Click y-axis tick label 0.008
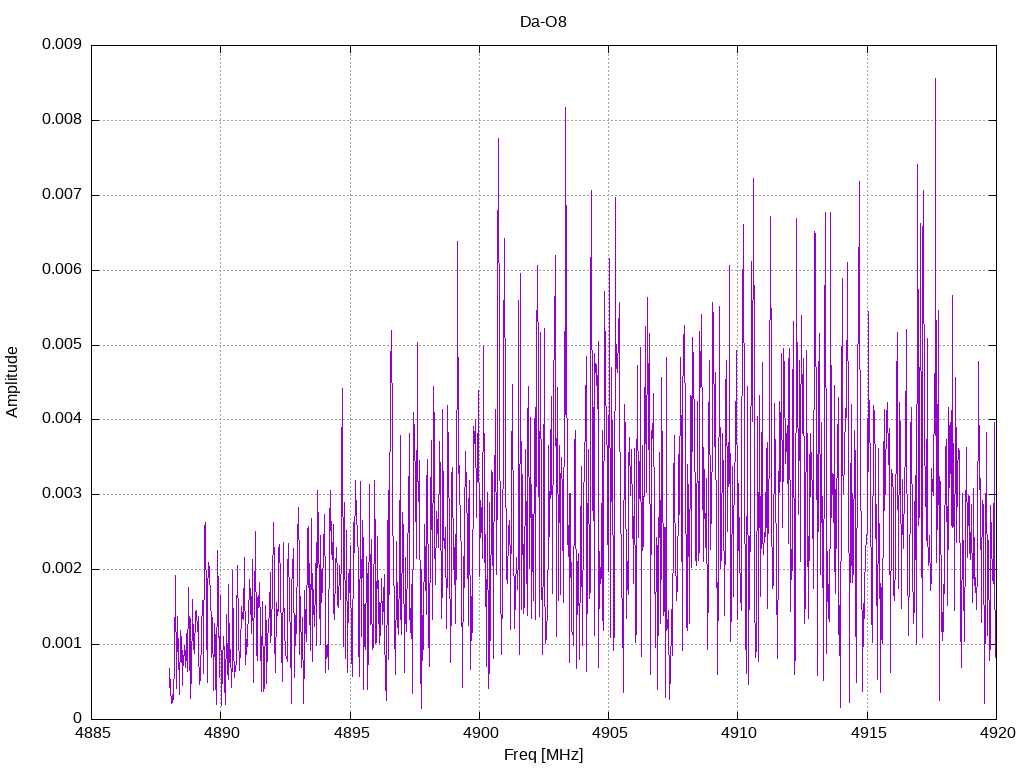 click(62, 120)
